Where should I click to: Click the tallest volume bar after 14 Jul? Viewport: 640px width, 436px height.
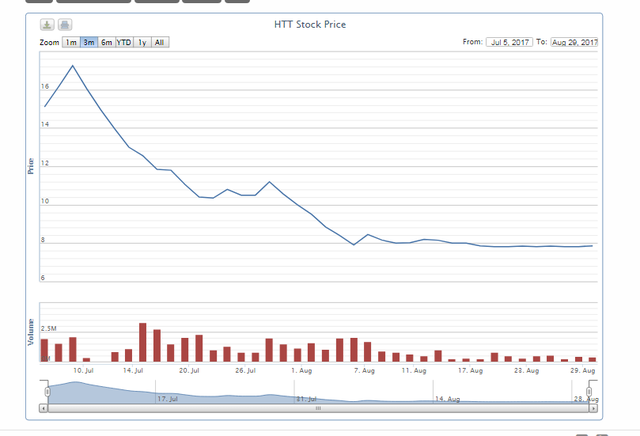point(143,342)
